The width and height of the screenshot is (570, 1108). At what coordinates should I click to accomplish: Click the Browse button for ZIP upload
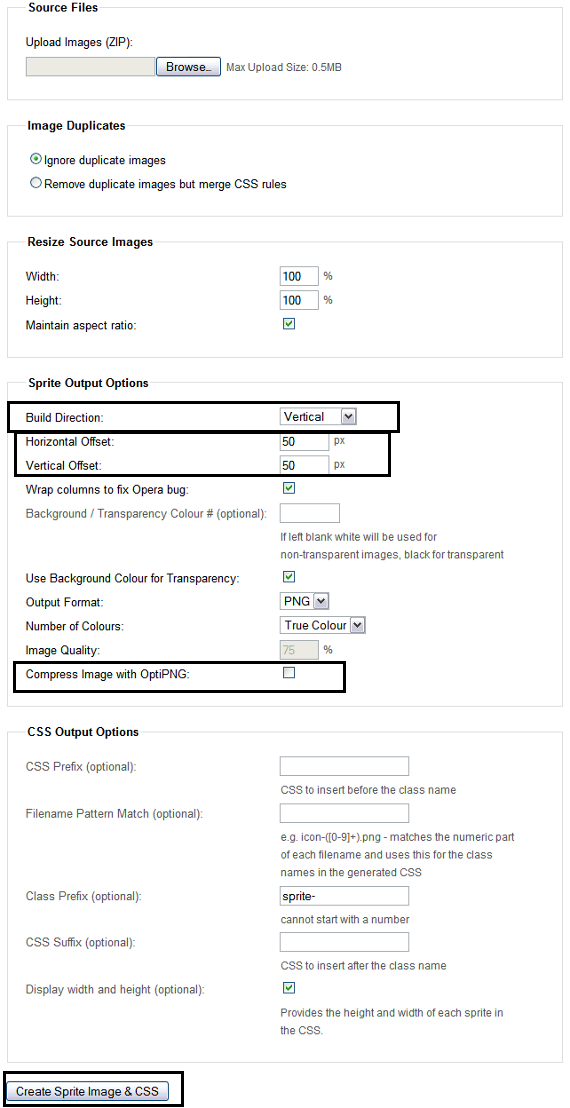tap(189, 67)
